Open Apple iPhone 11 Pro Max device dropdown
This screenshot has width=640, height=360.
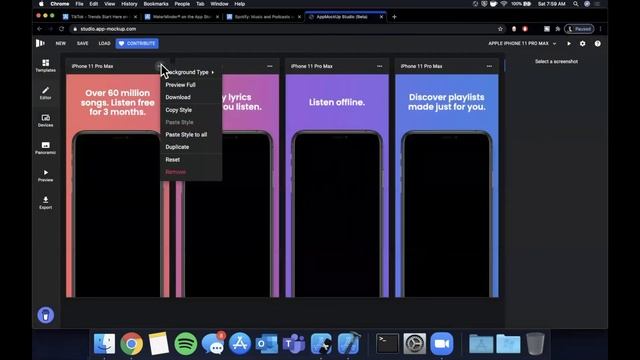point(522,43)
